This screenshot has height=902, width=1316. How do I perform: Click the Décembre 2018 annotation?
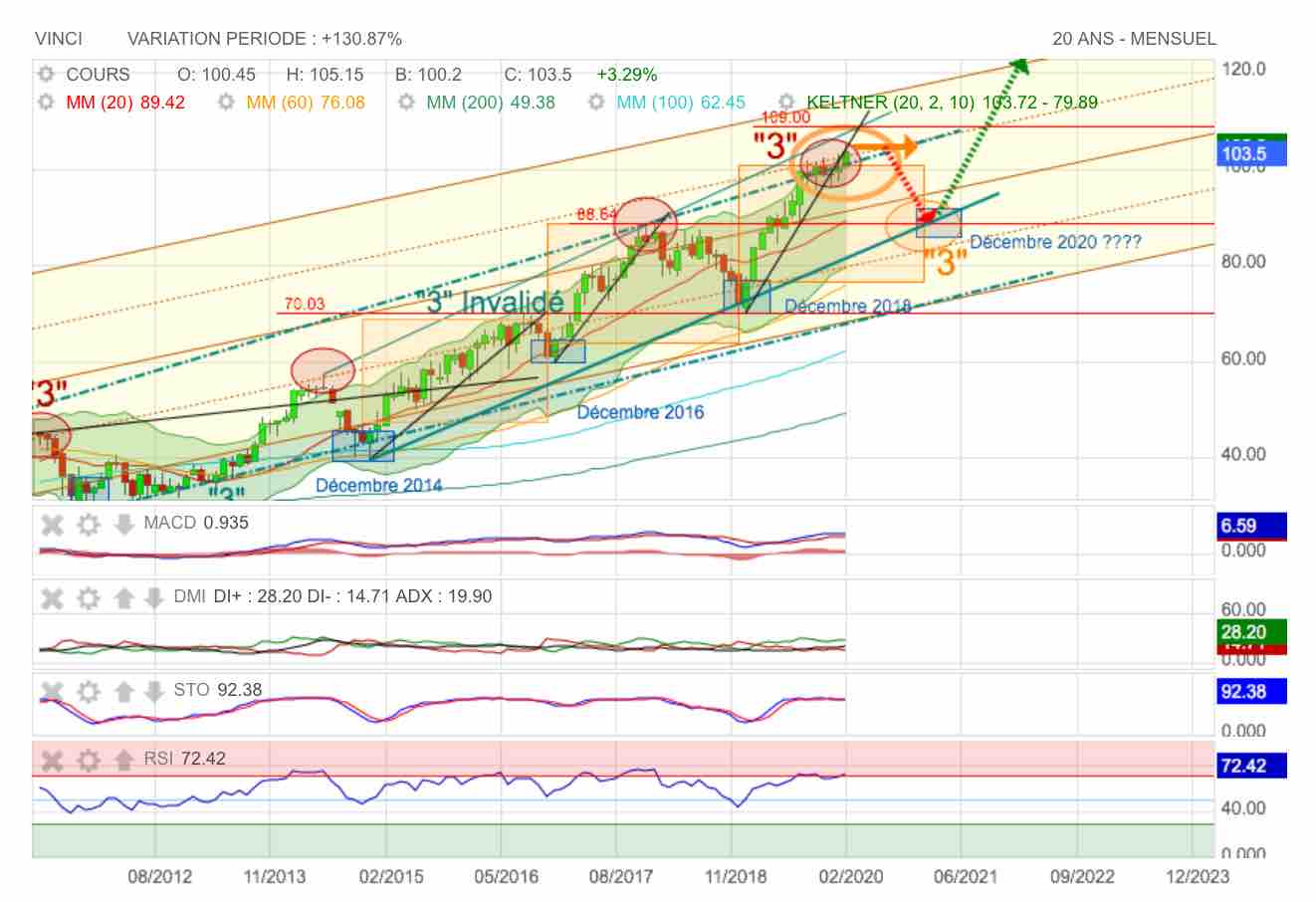(848, 306)
